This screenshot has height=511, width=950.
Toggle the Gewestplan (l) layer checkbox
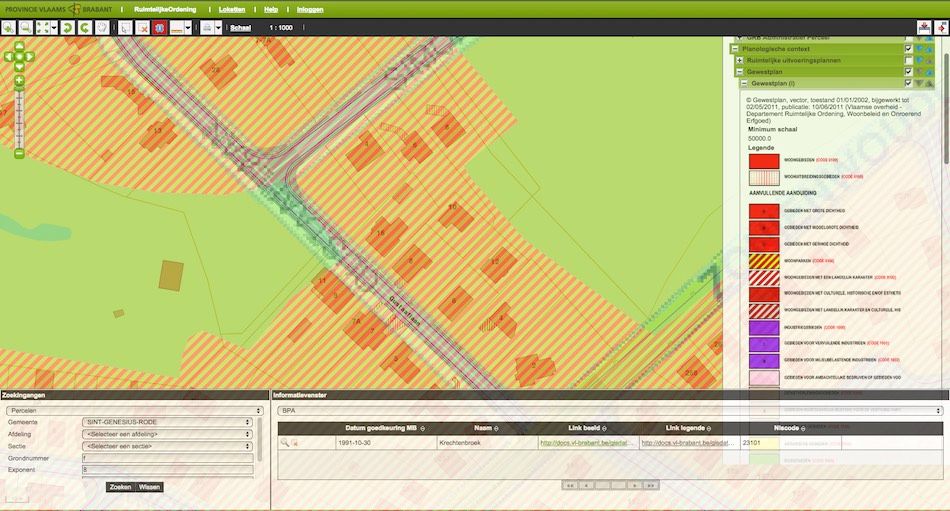point(908,84)
